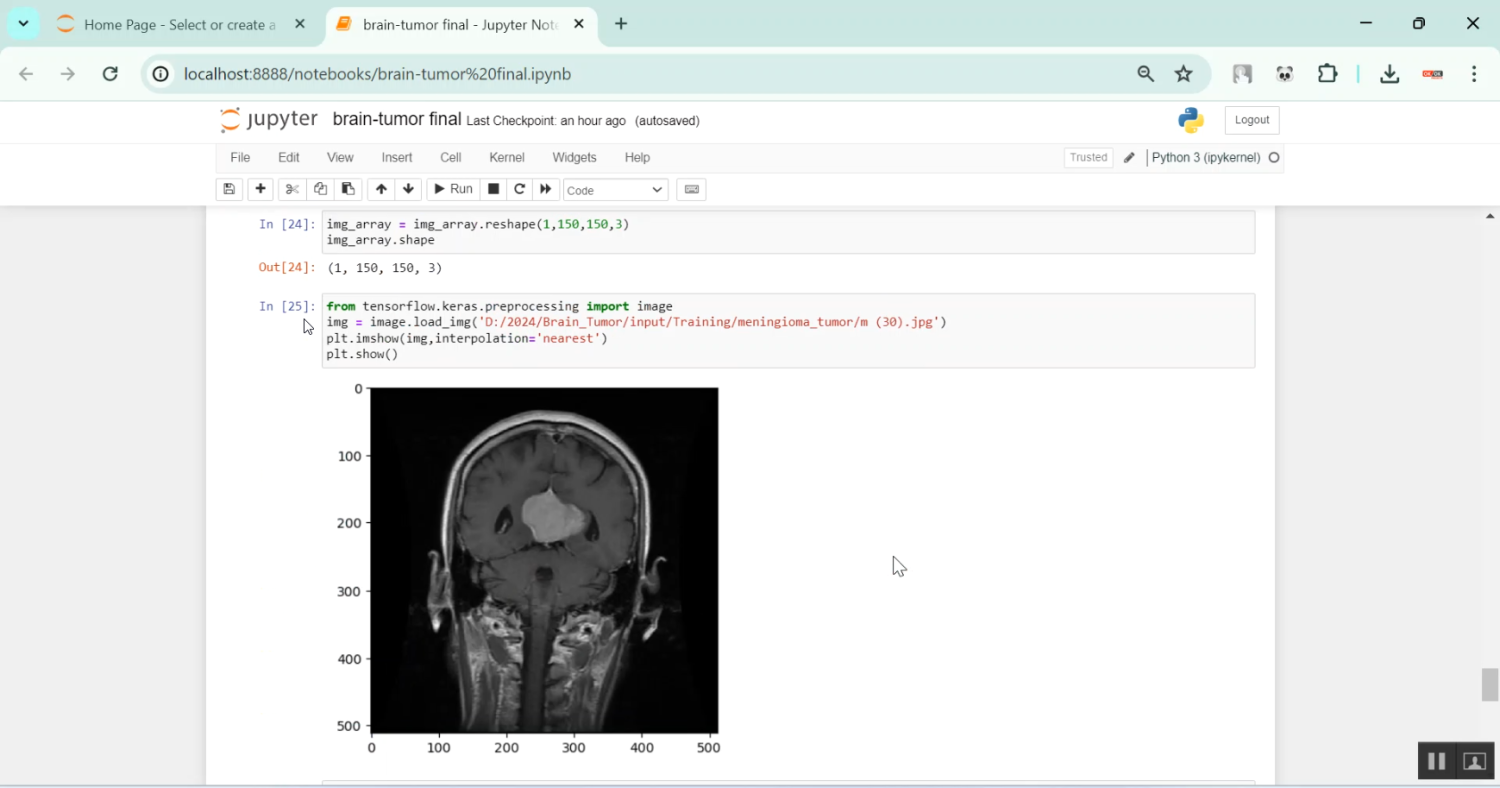This screenshot has width=1500, height=788.
Task: Open Chrome's browser menu with three dots
Action: click(x=1473, y=74)
